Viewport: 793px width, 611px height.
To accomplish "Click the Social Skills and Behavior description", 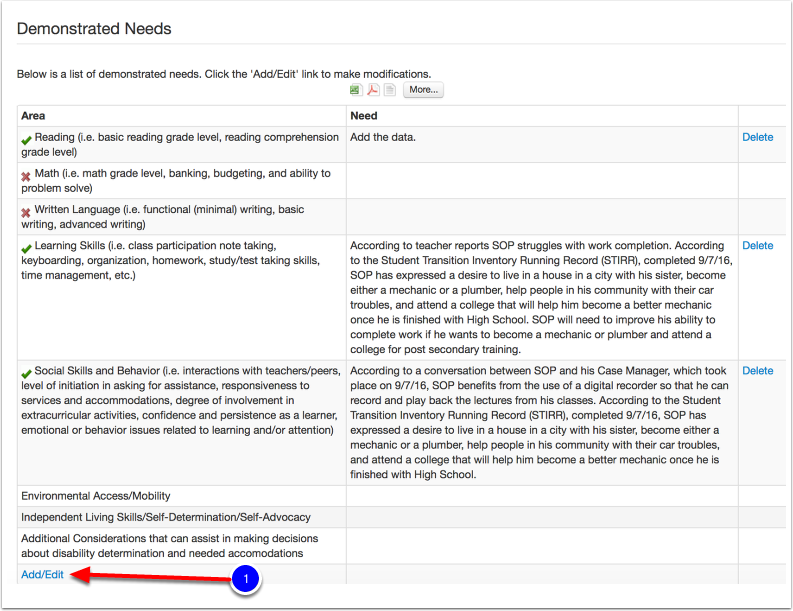I will (x=181, y=400).
